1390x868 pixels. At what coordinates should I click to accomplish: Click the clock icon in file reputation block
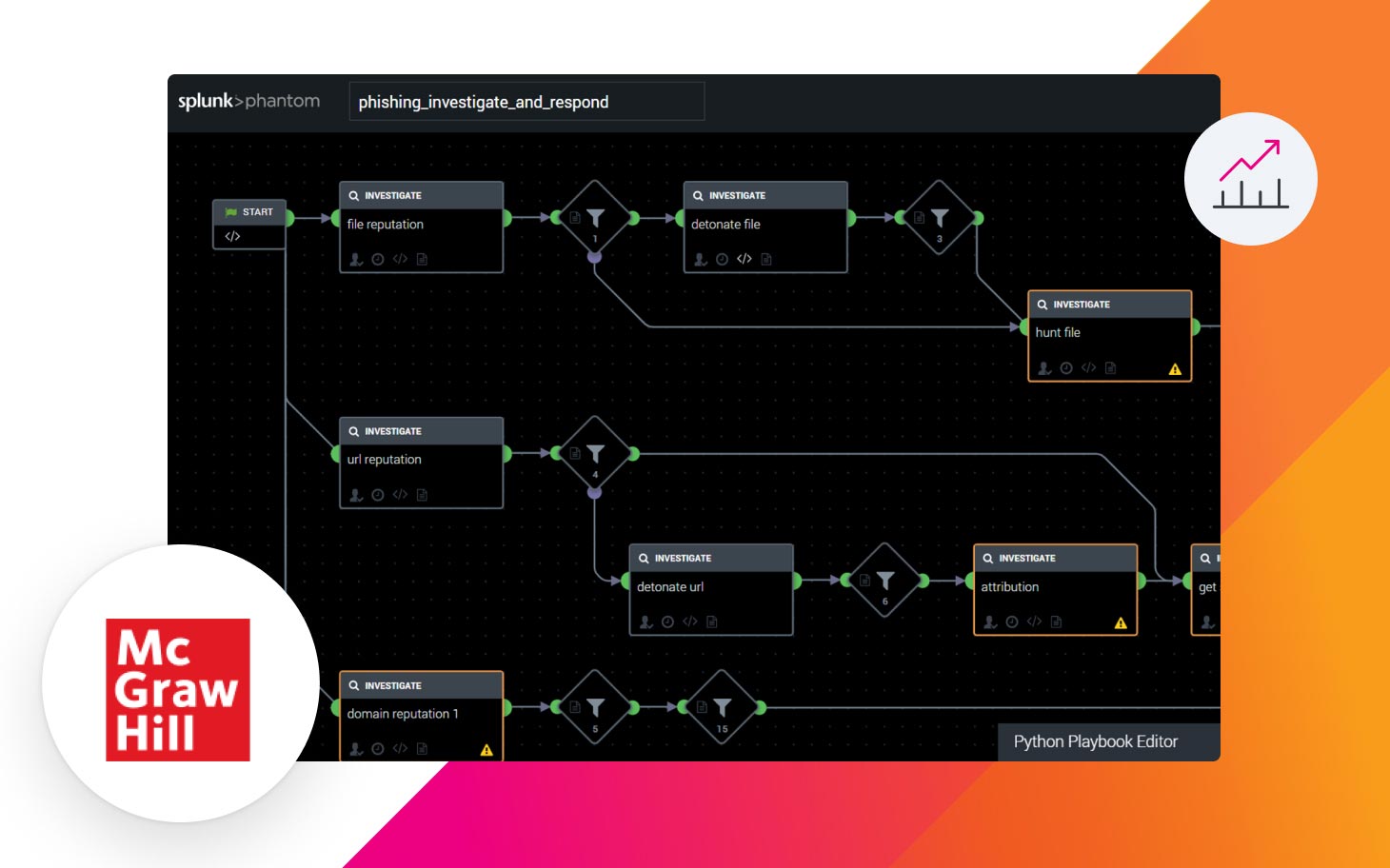(x=378, y=259)
